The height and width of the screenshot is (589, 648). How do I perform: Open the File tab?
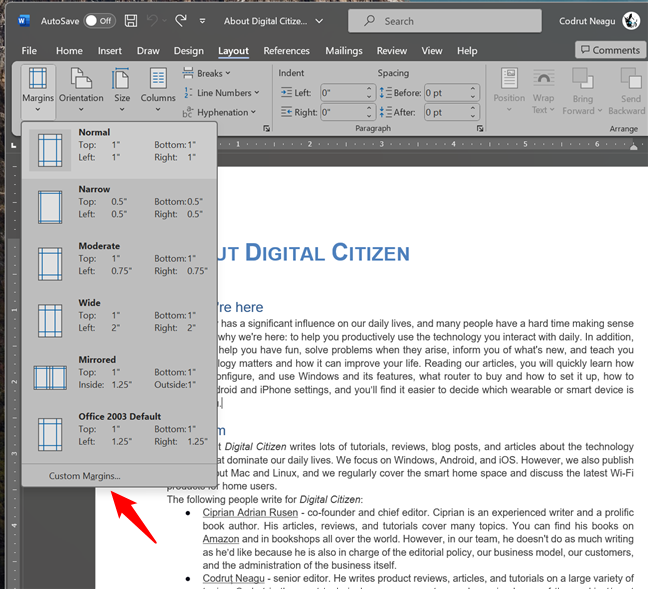(29, 51)
